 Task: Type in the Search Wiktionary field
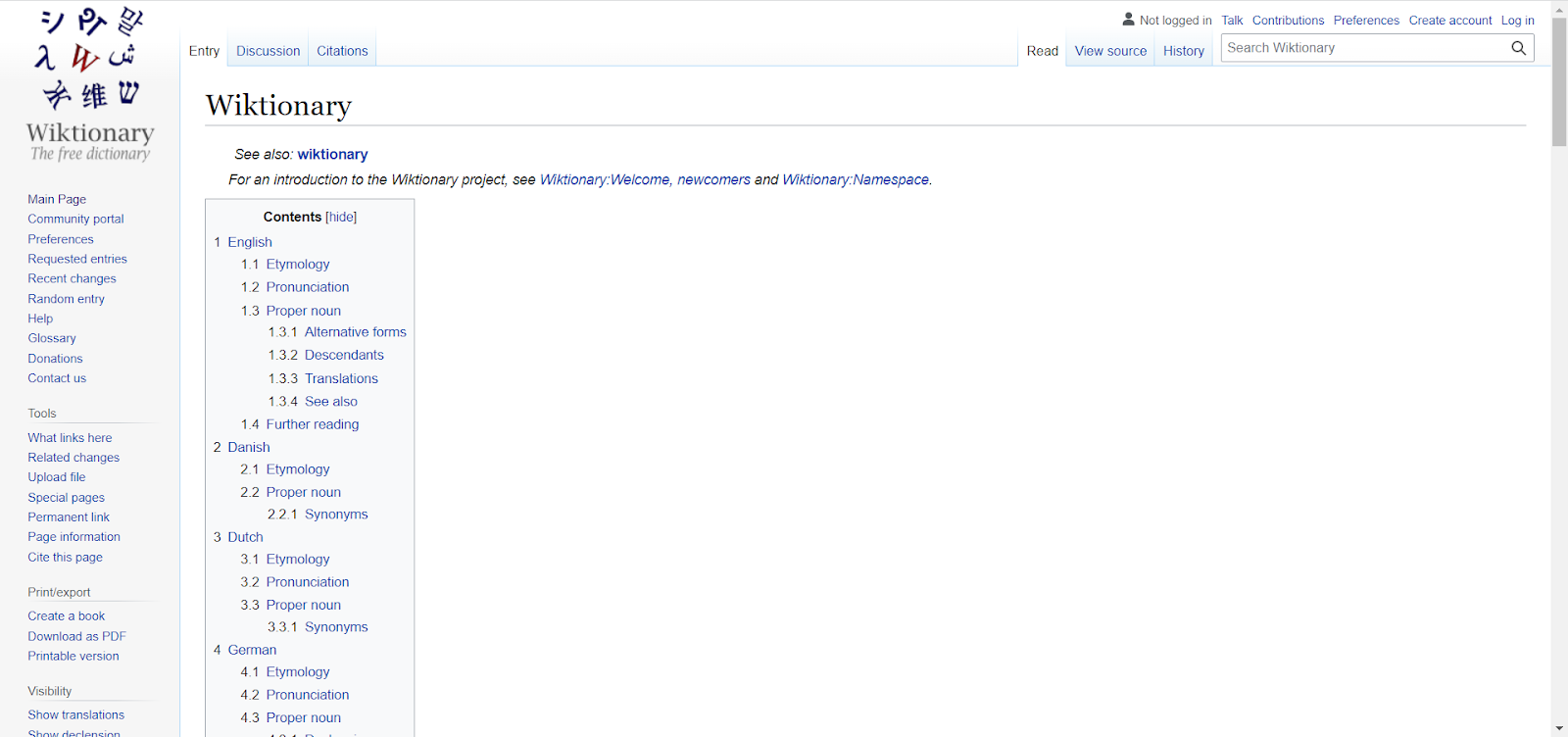tap(1362, 48)
